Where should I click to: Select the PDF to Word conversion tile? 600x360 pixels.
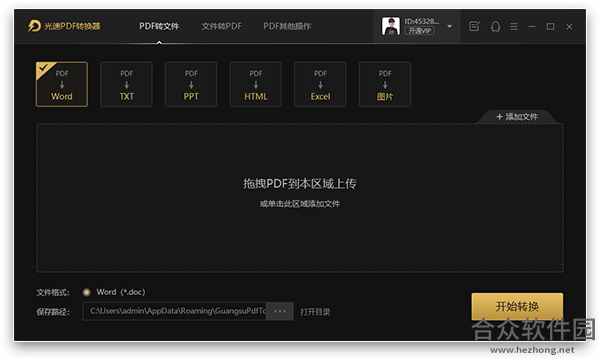[x=62, y=84]
